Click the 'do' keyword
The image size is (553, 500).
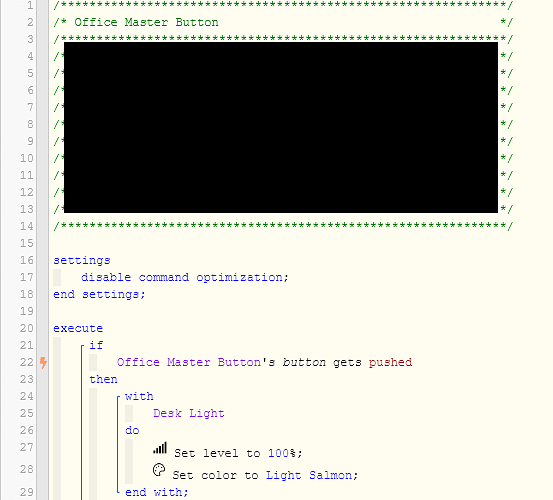(132, 431)
